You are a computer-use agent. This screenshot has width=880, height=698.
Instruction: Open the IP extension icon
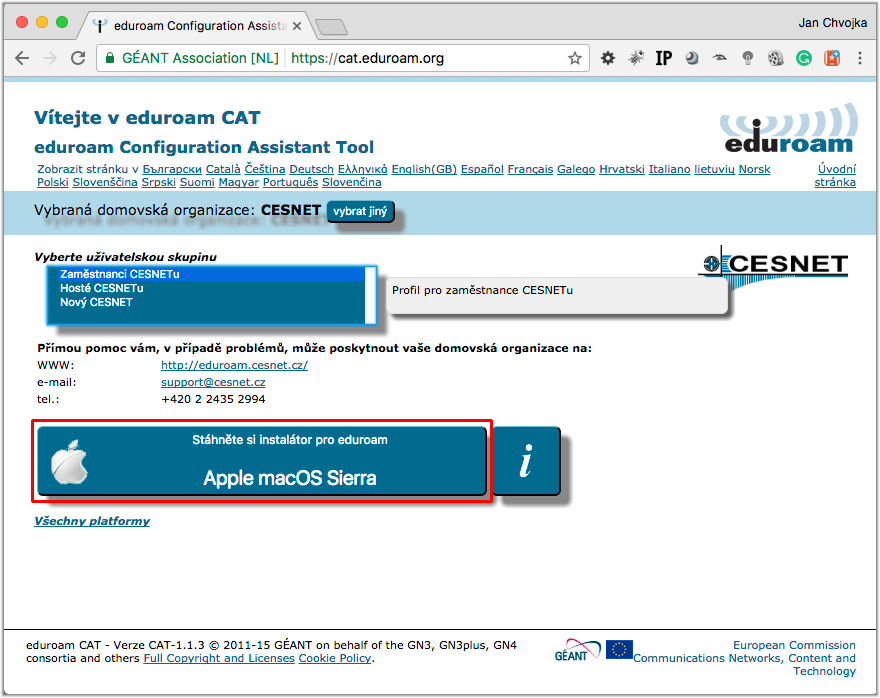click(x=664, y=58)
